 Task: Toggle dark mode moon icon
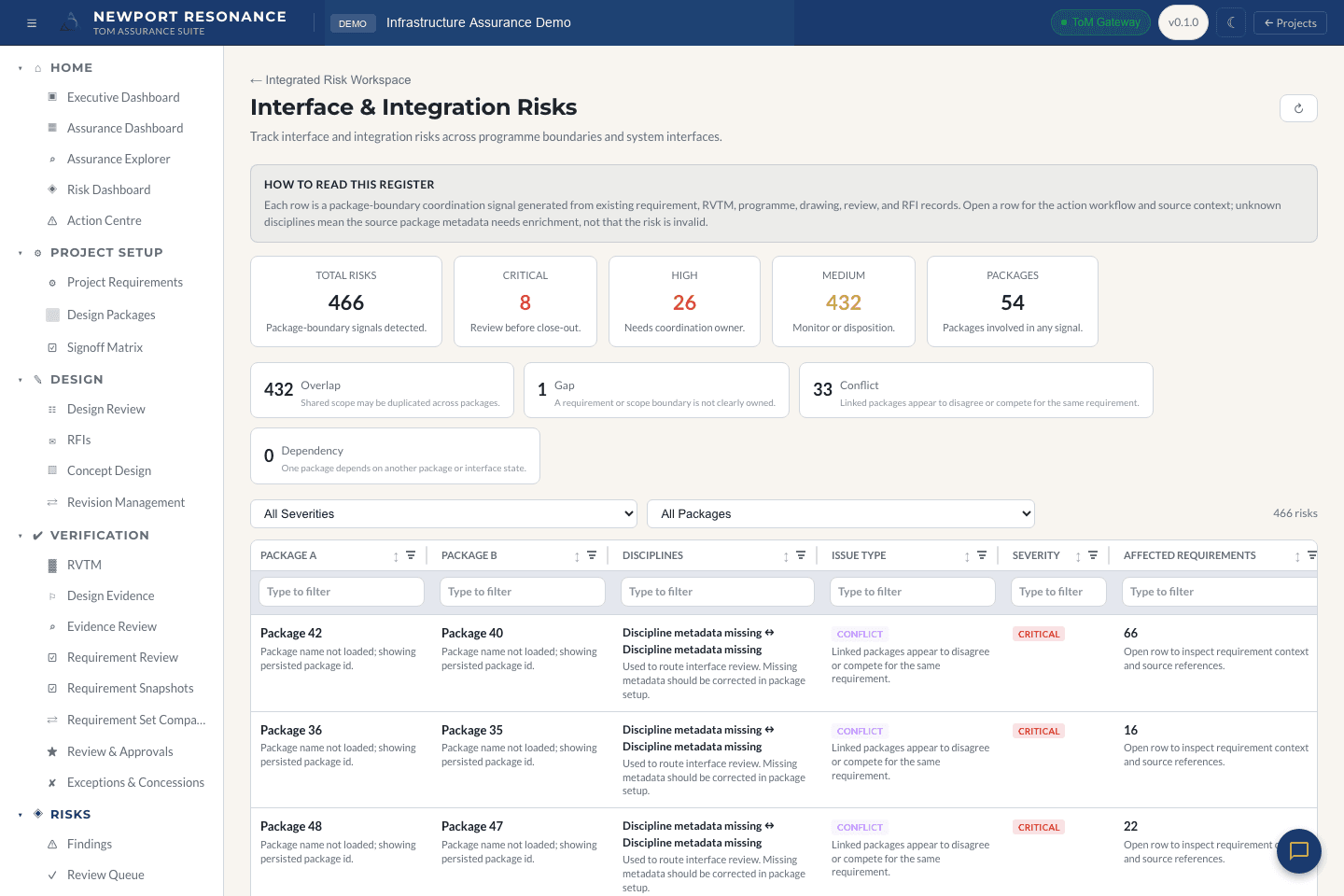[1231, 22]
